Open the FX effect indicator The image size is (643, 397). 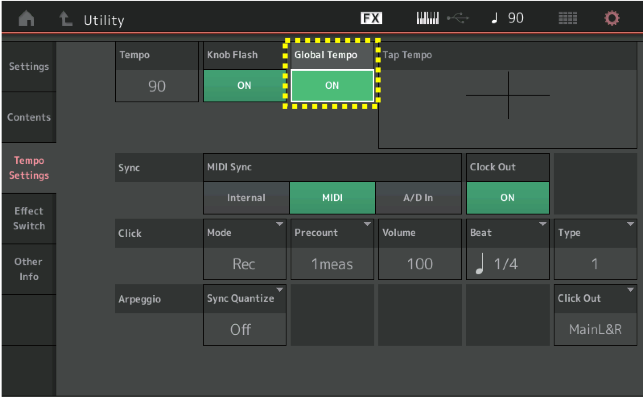point(371,18)
